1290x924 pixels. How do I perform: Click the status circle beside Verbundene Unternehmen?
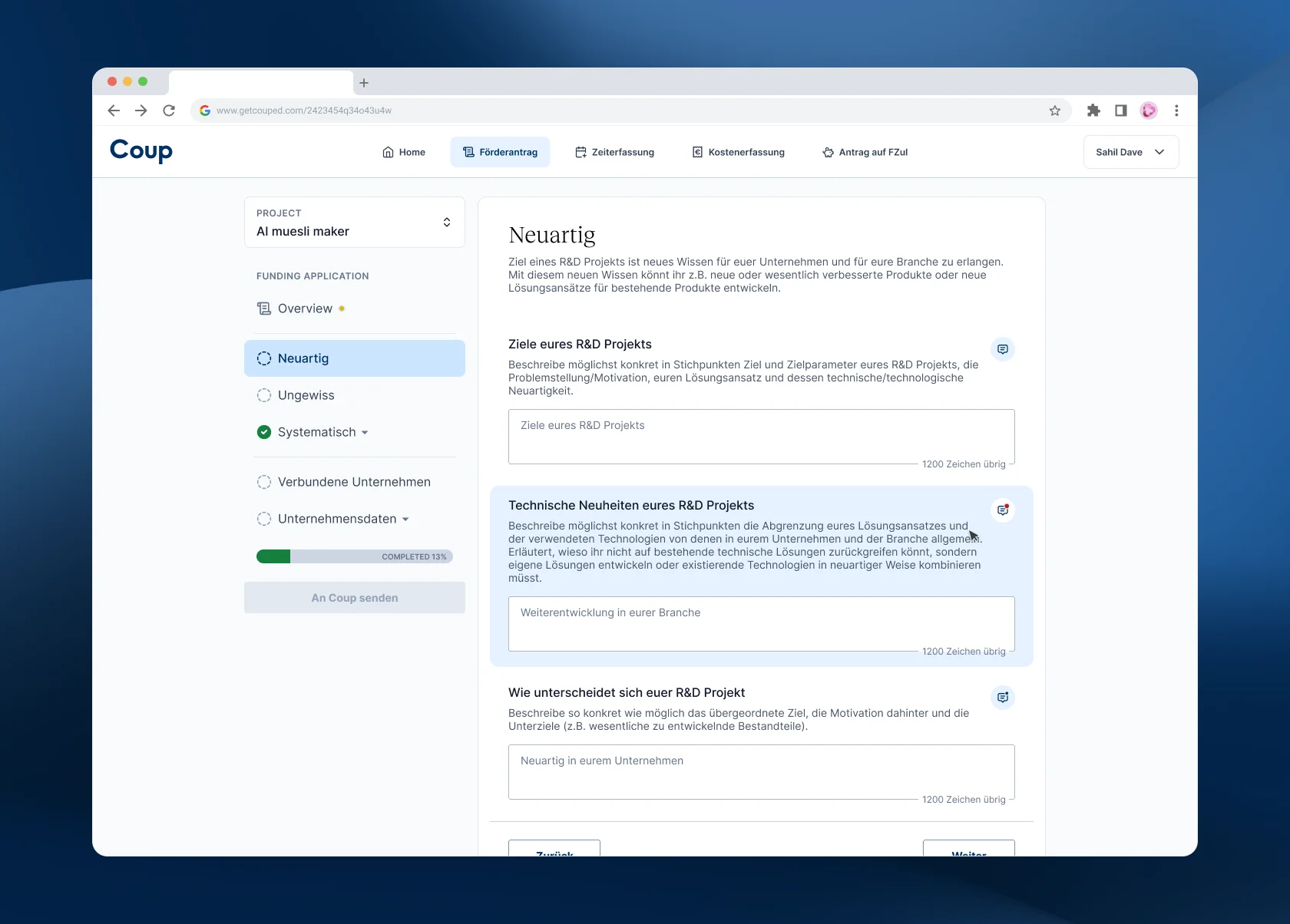[x=264, y=482]
